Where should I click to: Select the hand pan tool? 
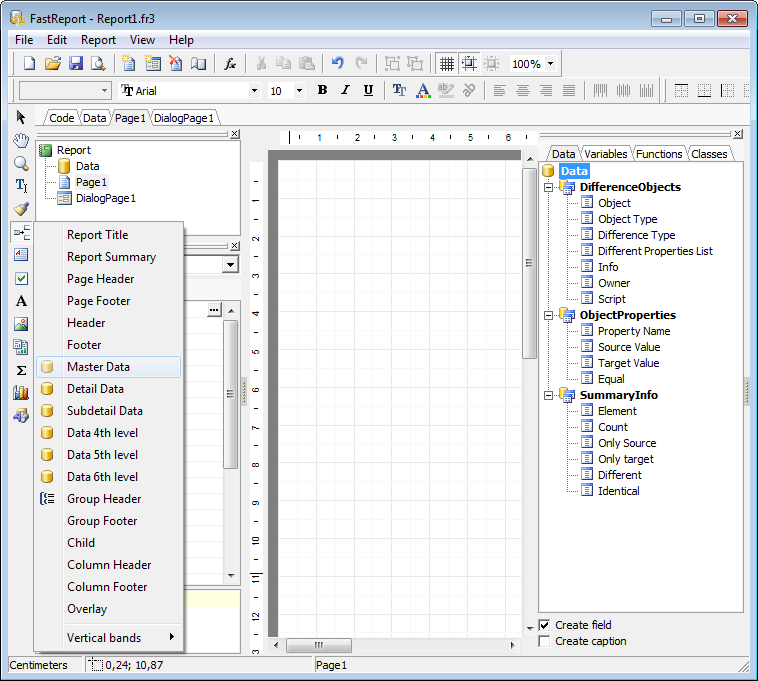[x=21, y=140]
